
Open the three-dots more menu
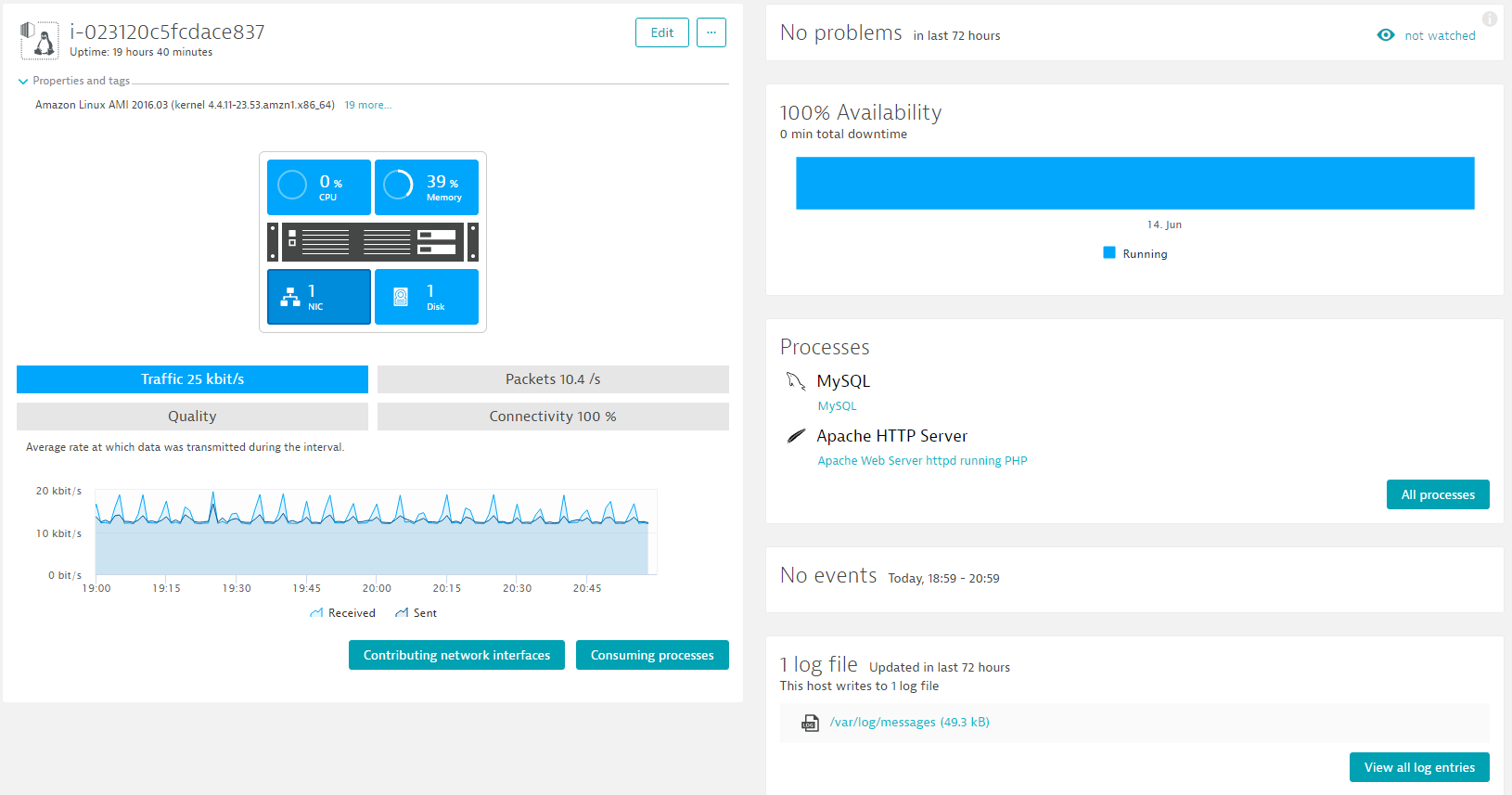[711, 32]
